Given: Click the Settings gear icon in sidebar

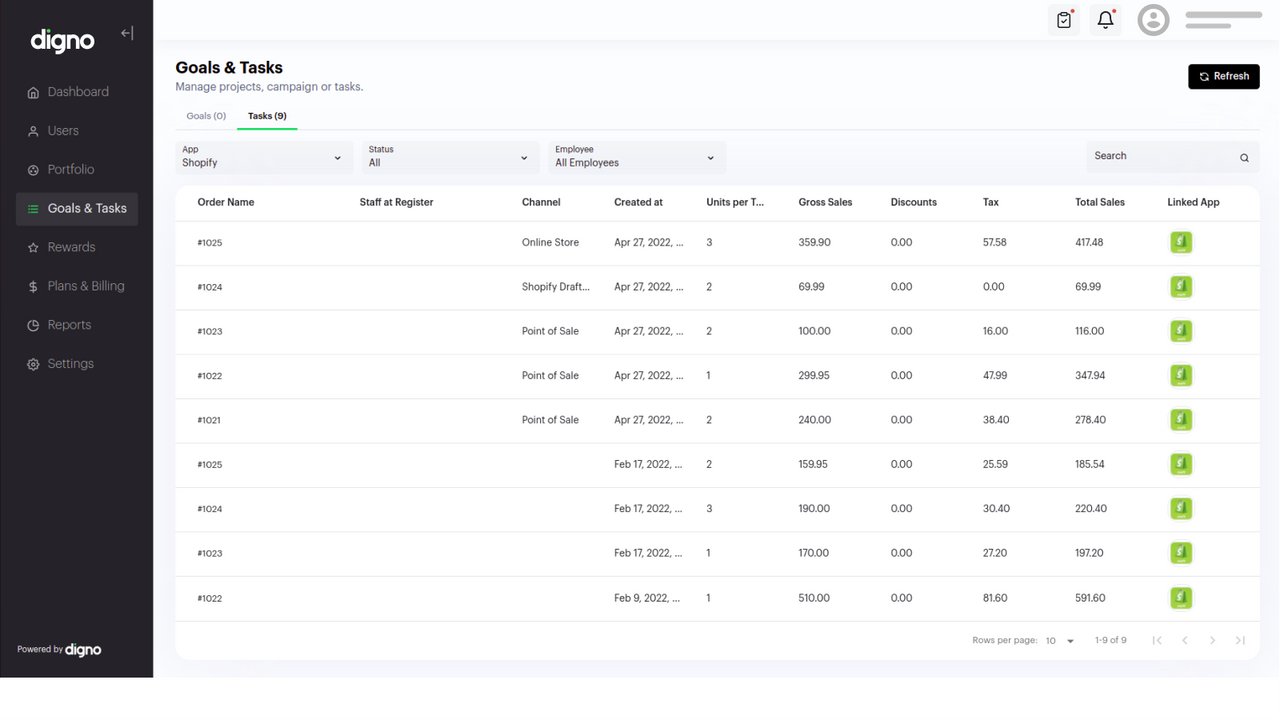Looking at the screenshot, I should [33, 365].
